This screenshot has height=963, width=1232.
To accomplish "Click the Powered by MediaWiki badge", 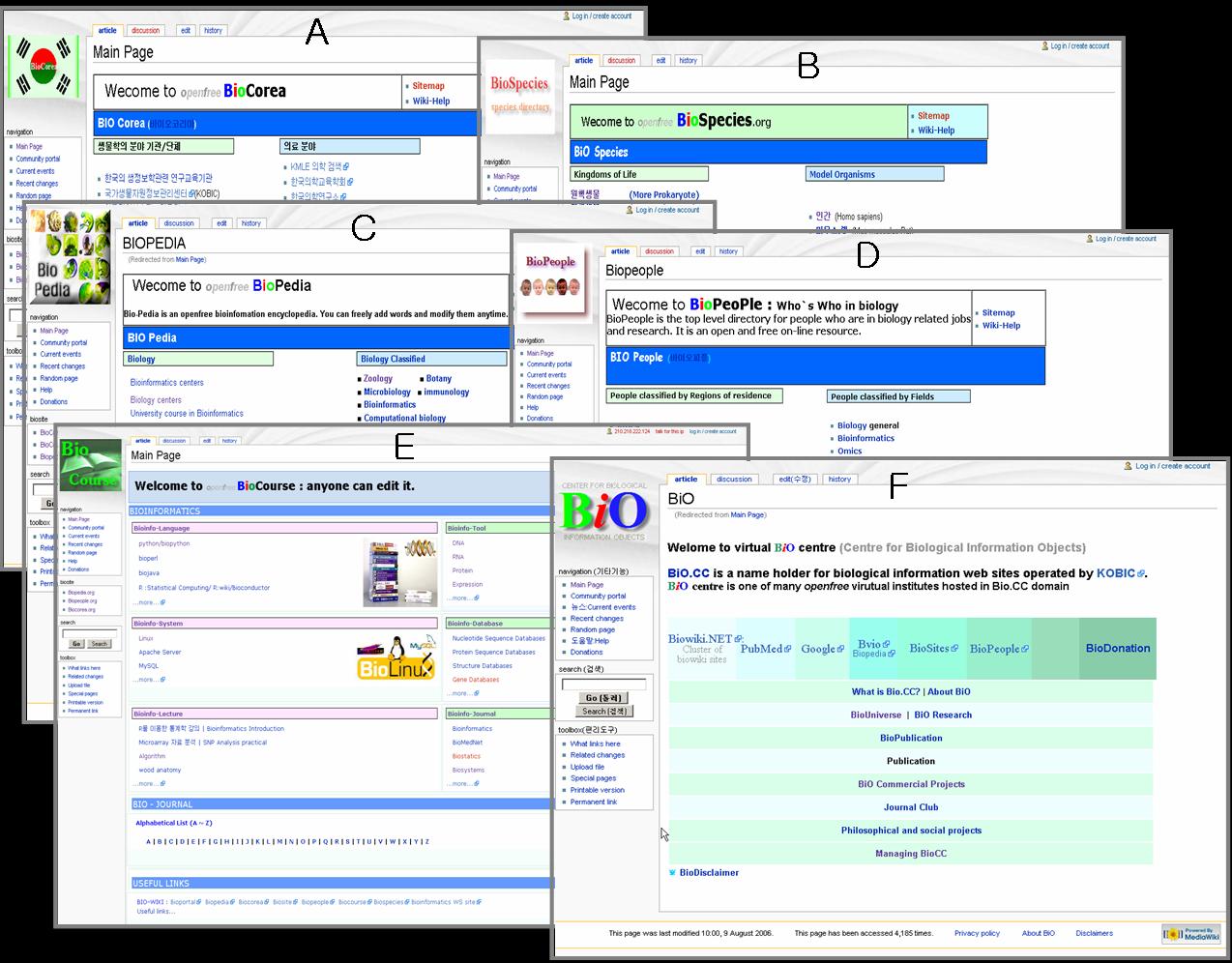I will [1191, 934].
